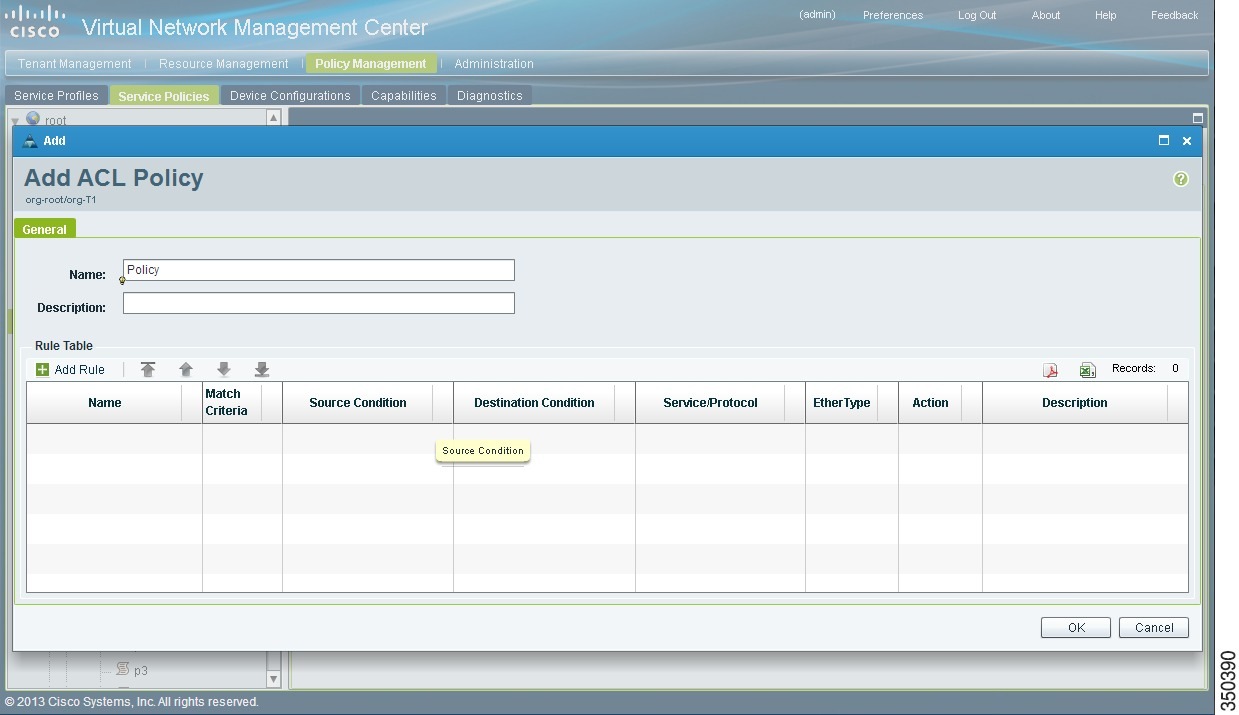Image resolution: width=1239 pixels, height=715 pixels.
Task: Close the Add dialog
Action: (1187, 141)
